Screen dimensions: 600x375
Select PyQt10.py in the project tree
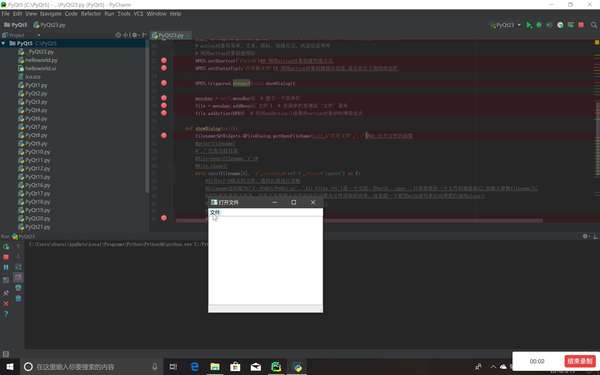coord(38,152)
